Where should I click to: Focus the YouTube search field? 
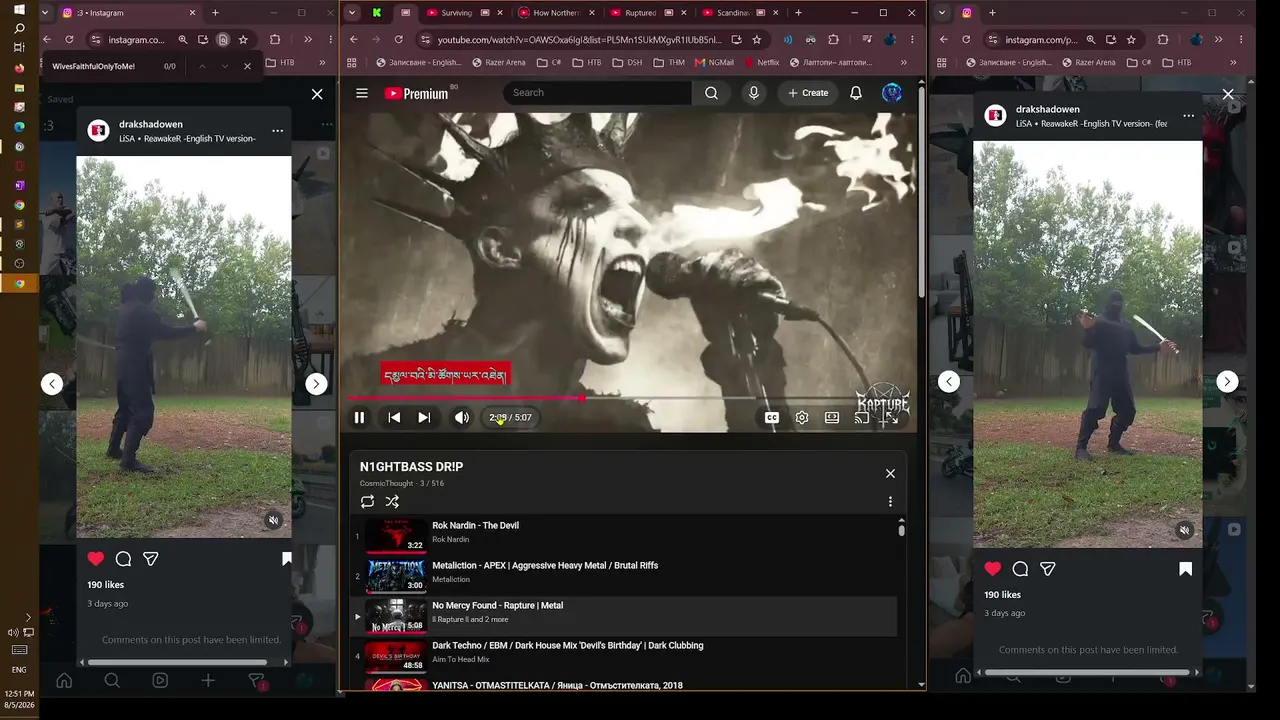point(597,93)
